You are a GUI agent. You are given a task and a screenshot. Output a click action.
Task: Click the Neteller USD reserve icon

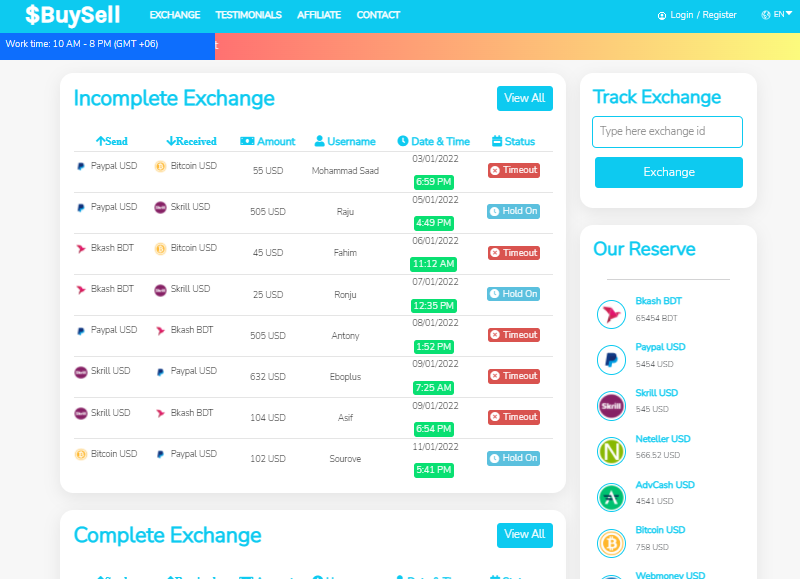coord(611,451)
